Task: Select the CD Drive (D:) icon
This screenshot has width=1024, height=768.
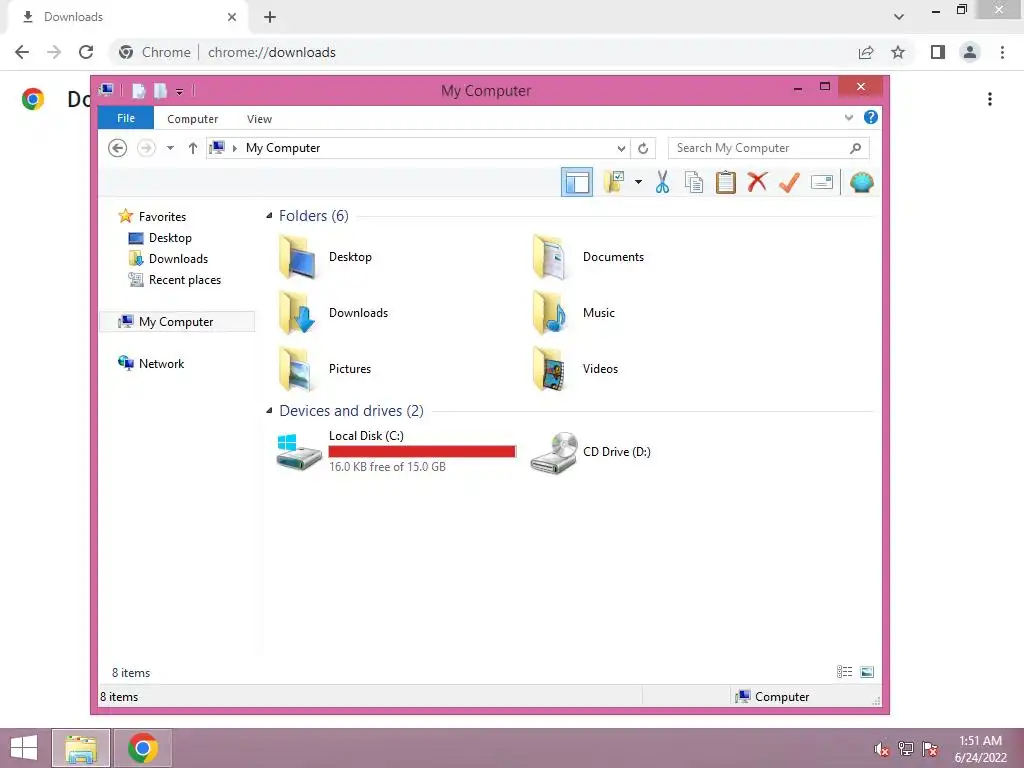Action: coord(554,452)
